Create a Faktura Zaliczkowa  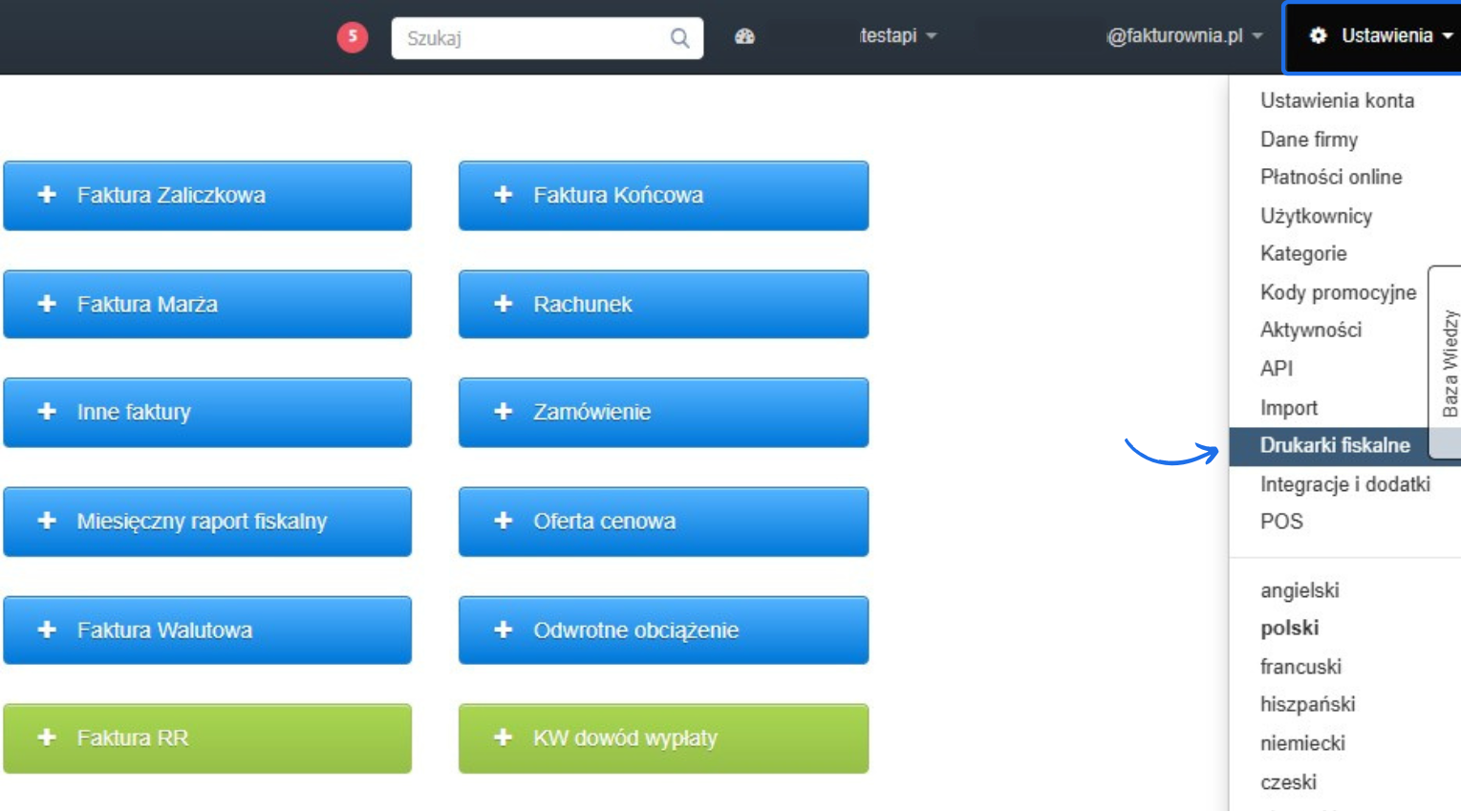pos(207,196)
